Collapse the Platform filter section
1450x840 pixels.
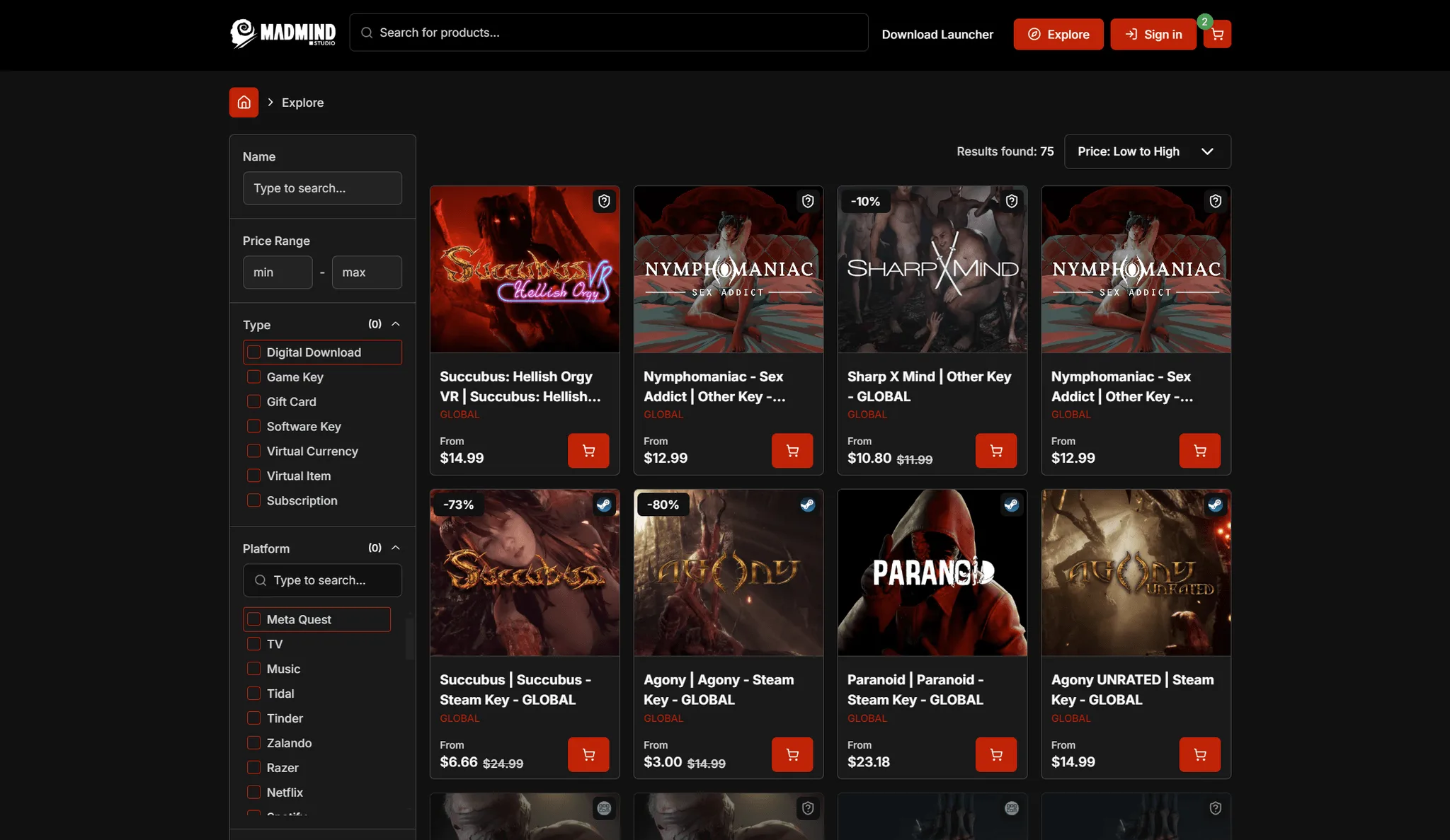(x=396, y=548)
